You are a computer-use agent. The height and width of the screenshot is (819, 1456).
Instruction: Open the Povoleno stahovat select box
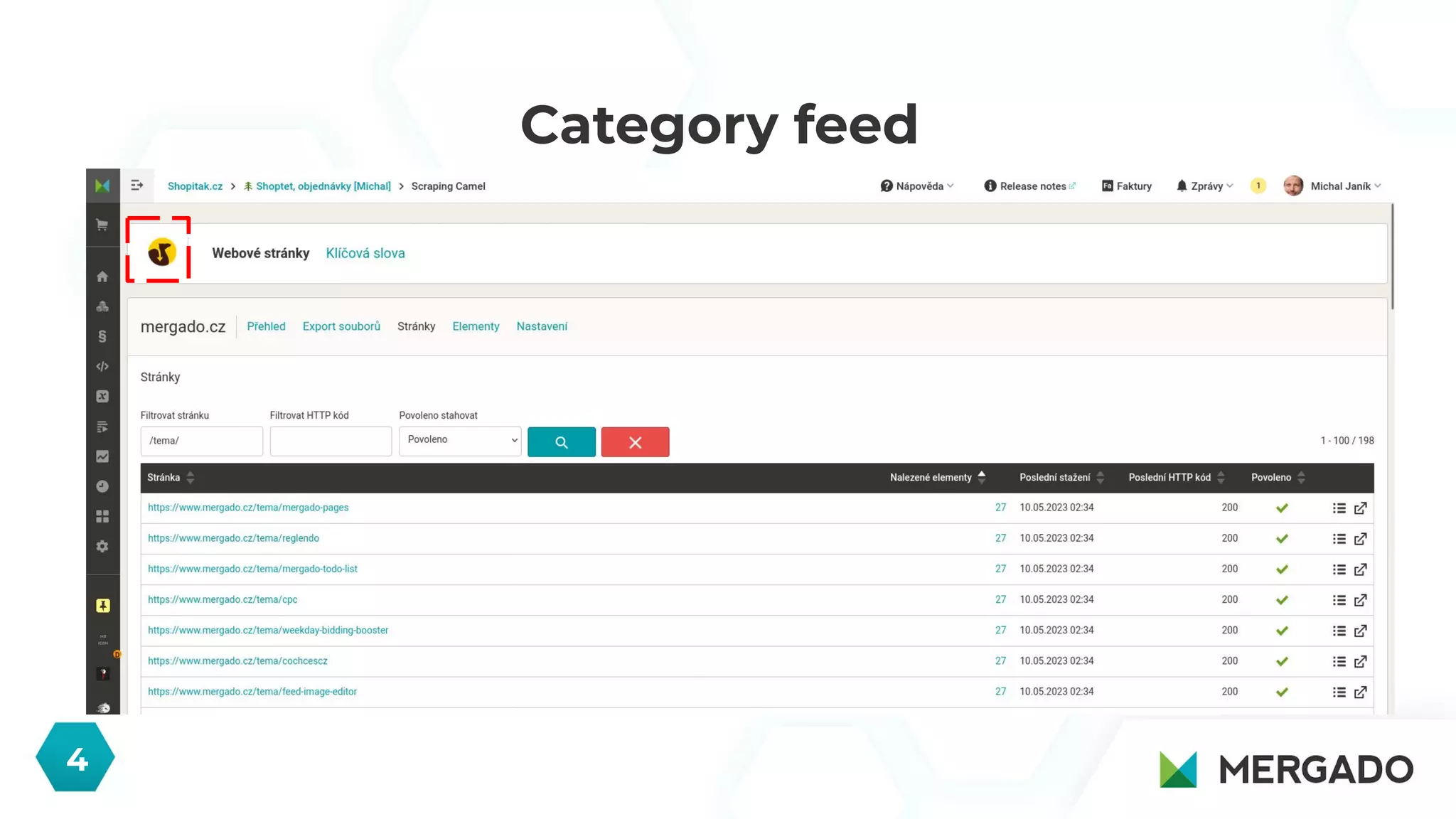click(x=460, y=441)
